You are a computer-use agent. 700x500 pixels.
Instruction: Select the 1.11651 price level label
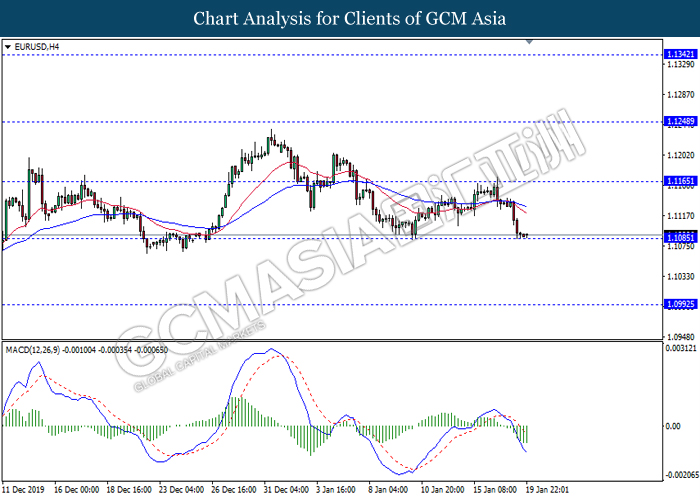pyautogui.click(x=680, y=181)
